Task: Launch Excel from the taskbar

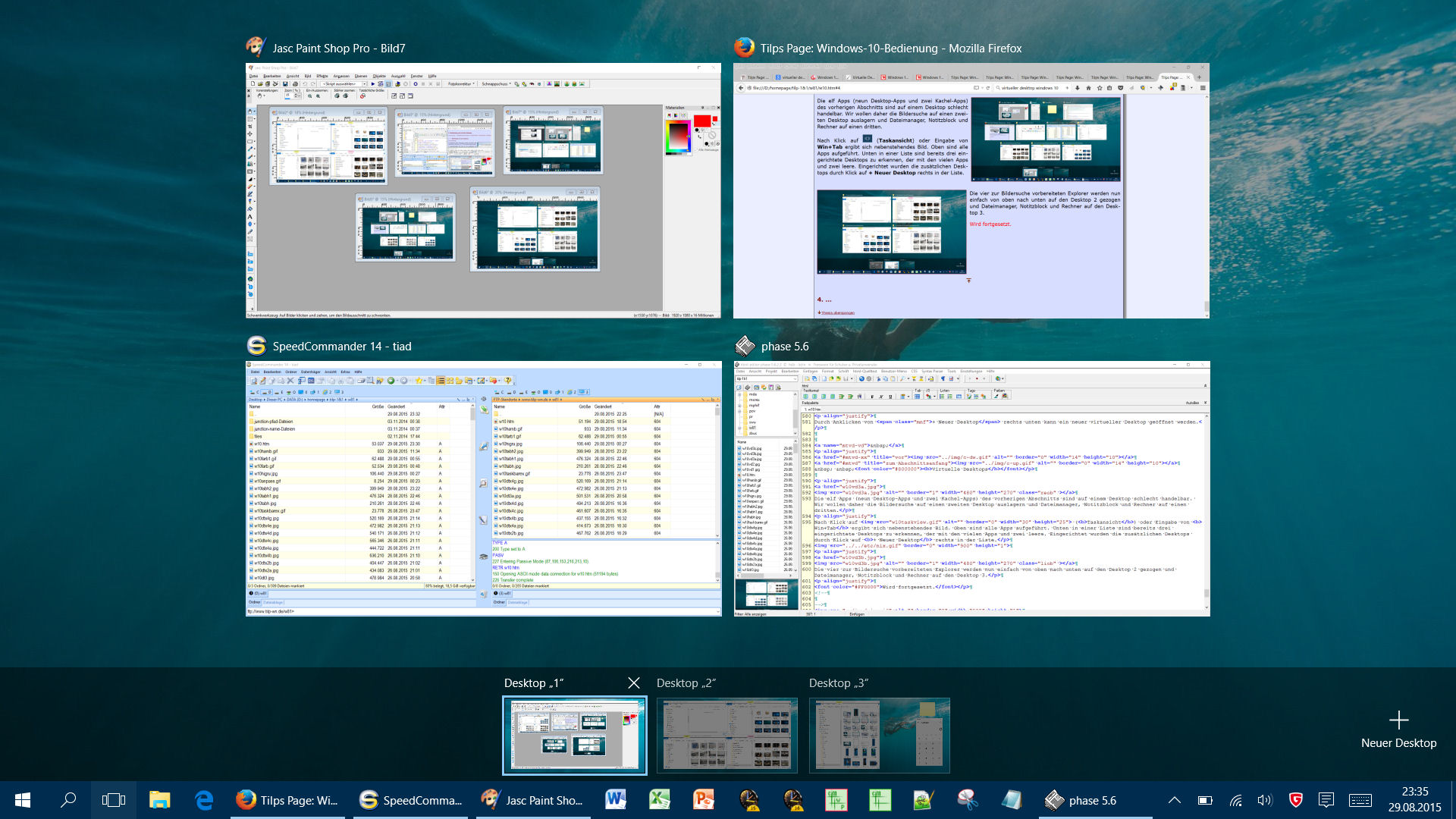Action: [659, 800]
